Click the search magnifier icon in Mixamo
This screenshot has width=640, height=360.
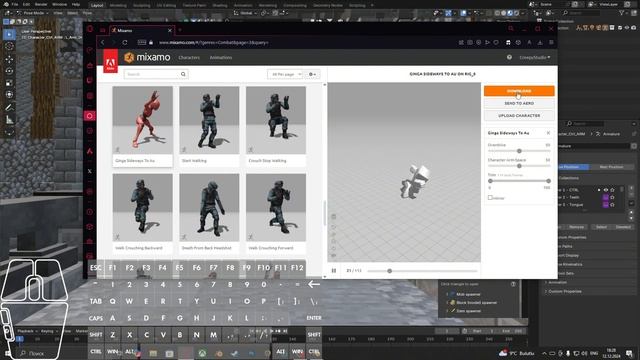coord(183,74)
